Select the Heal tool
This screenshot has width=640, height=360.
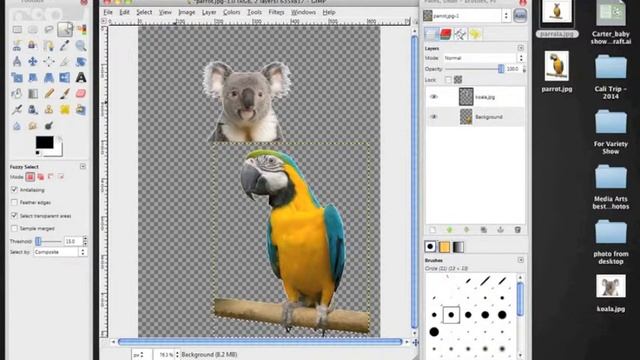65,109
